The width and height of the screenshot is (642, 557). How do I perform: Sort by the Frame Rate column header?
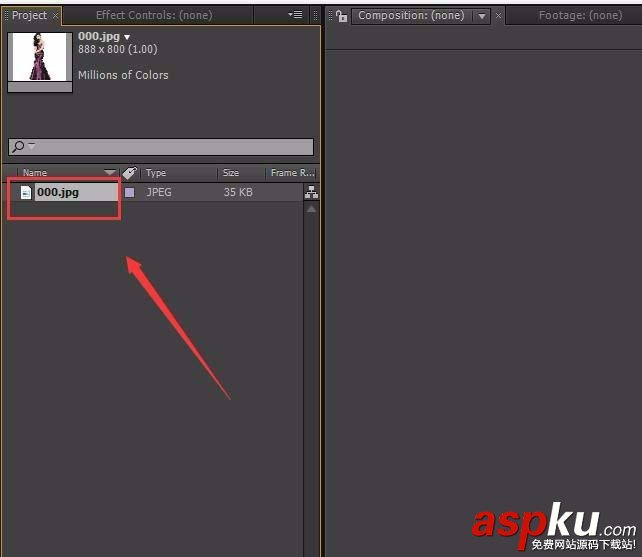[x=292, y=173]
